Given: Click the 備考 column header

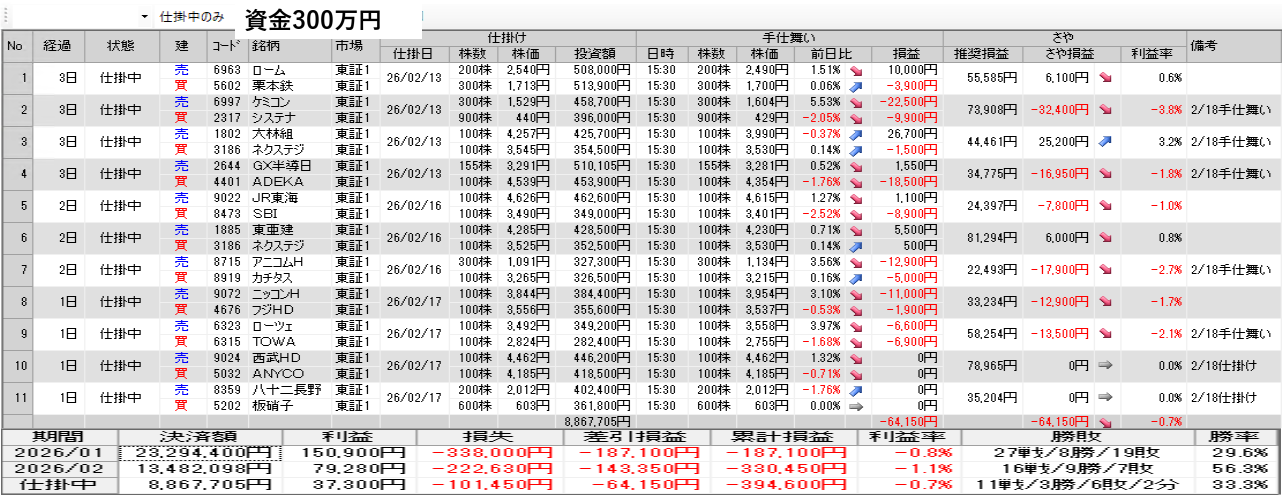Looking at the screenshot, I should 1202,46.
